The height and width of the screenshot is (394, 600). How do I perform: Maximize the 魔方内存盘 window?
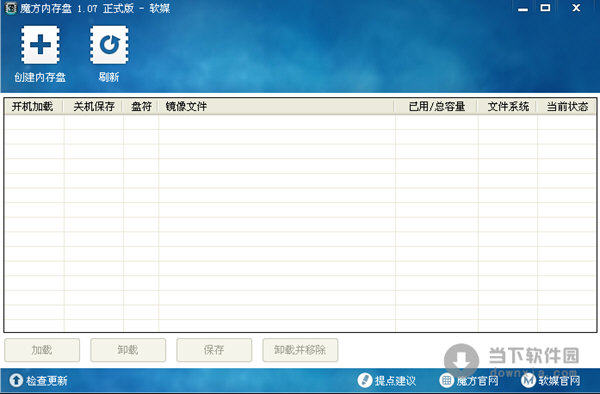pos(545,8)
